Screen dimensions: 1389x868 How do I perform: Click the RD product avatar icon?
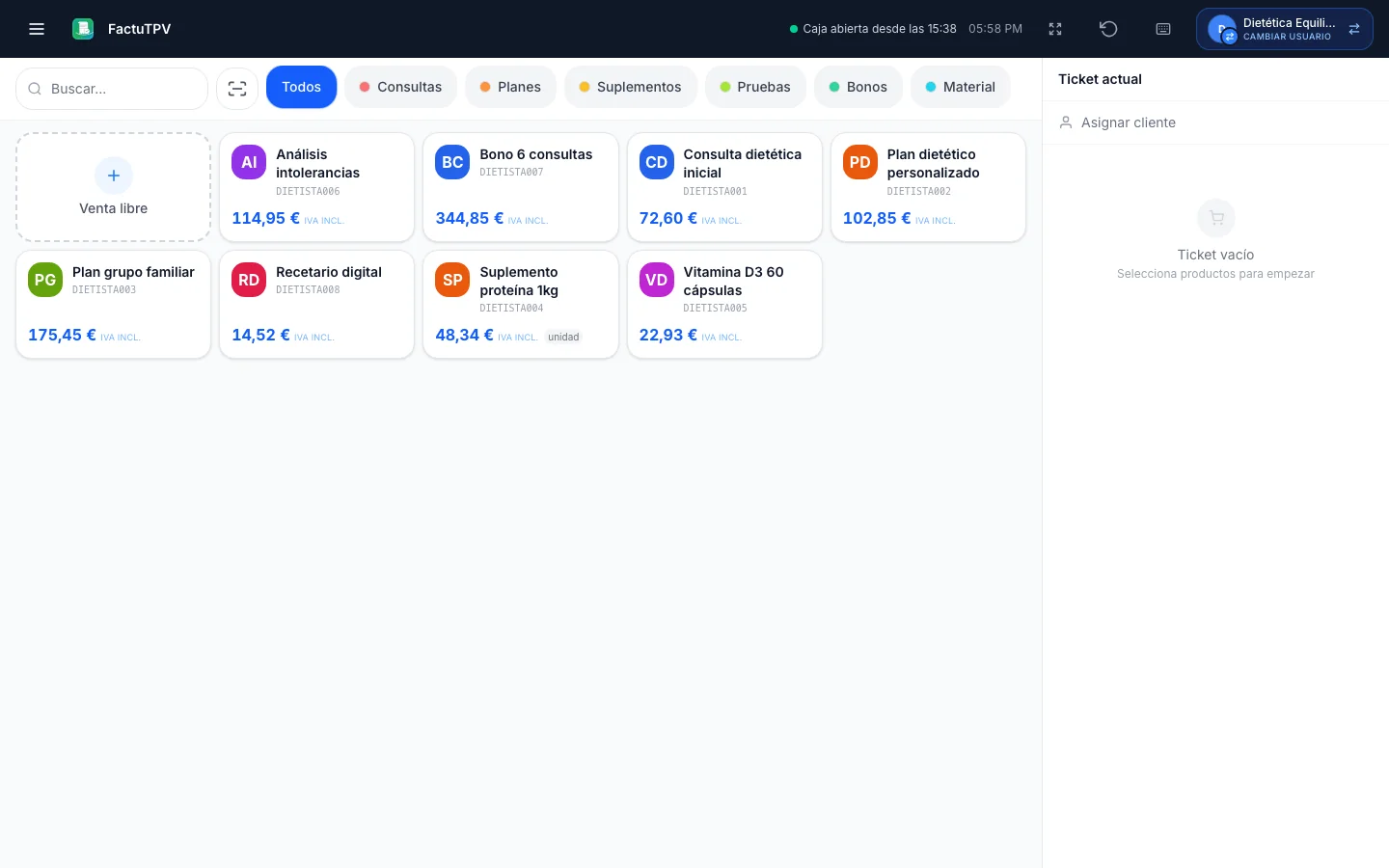pos(249,280)
